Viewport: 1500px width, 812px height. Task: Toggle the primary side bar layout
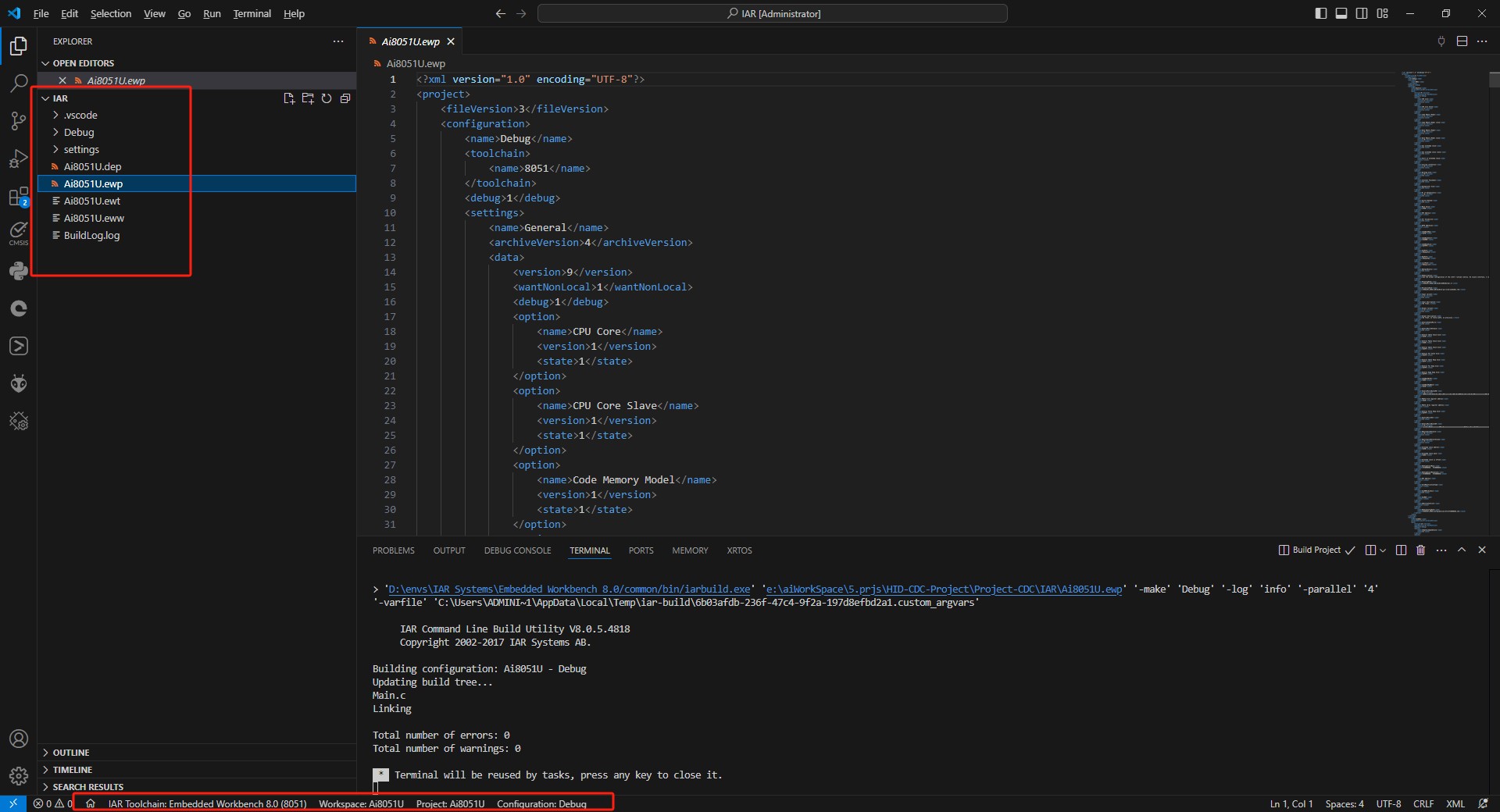[1321, 13]
